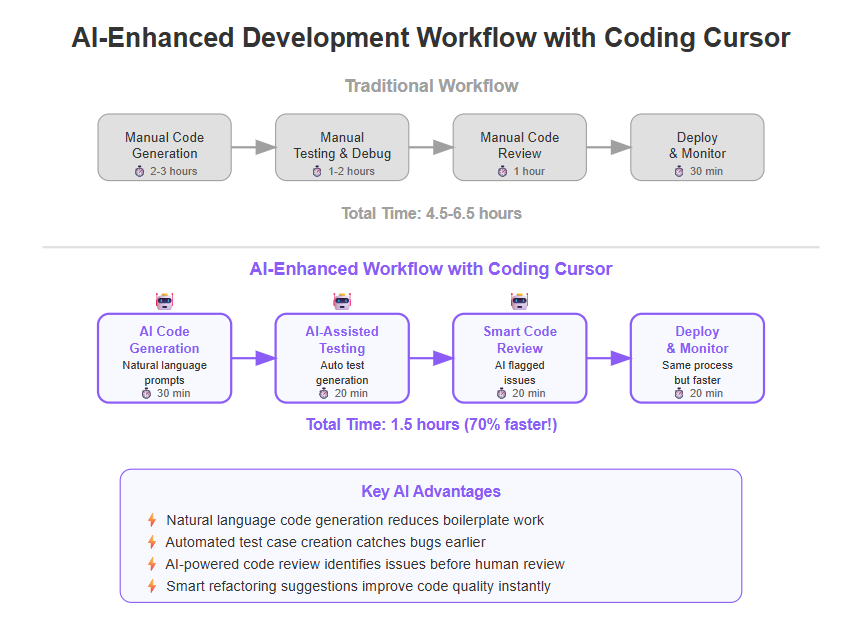Select the gray Deploy & Monitor box
The height and width of the screenshot is (622, 861).
pos(697,147)
